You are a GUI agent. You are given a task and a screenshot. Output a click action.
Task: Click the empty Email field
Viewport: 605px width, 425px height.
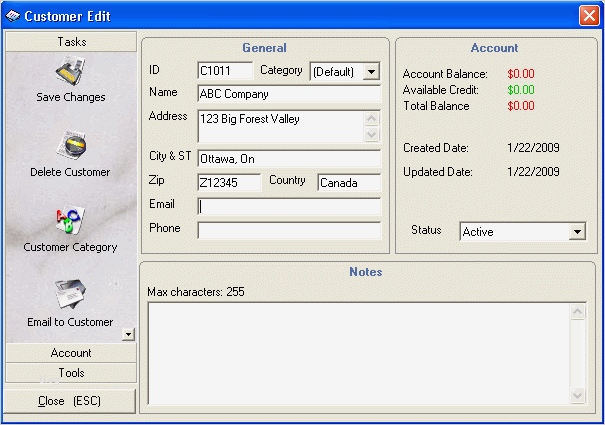[289, 207]
